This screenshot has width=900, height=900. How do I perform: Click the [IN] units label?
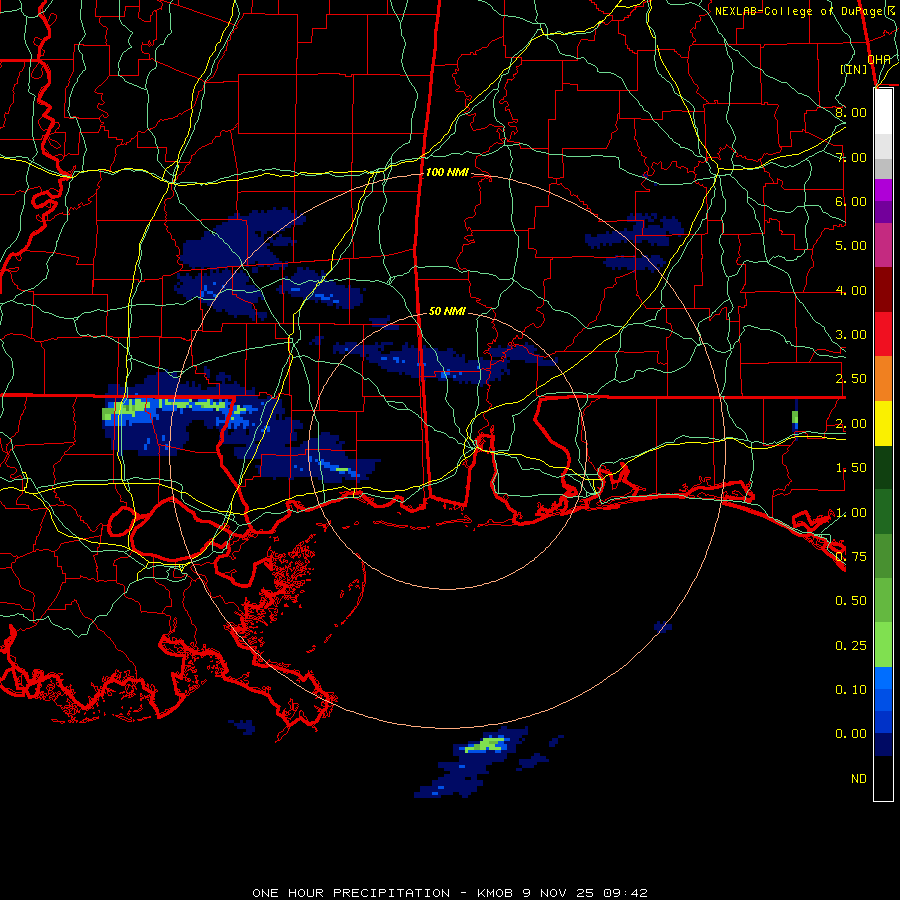coord(854,69)
